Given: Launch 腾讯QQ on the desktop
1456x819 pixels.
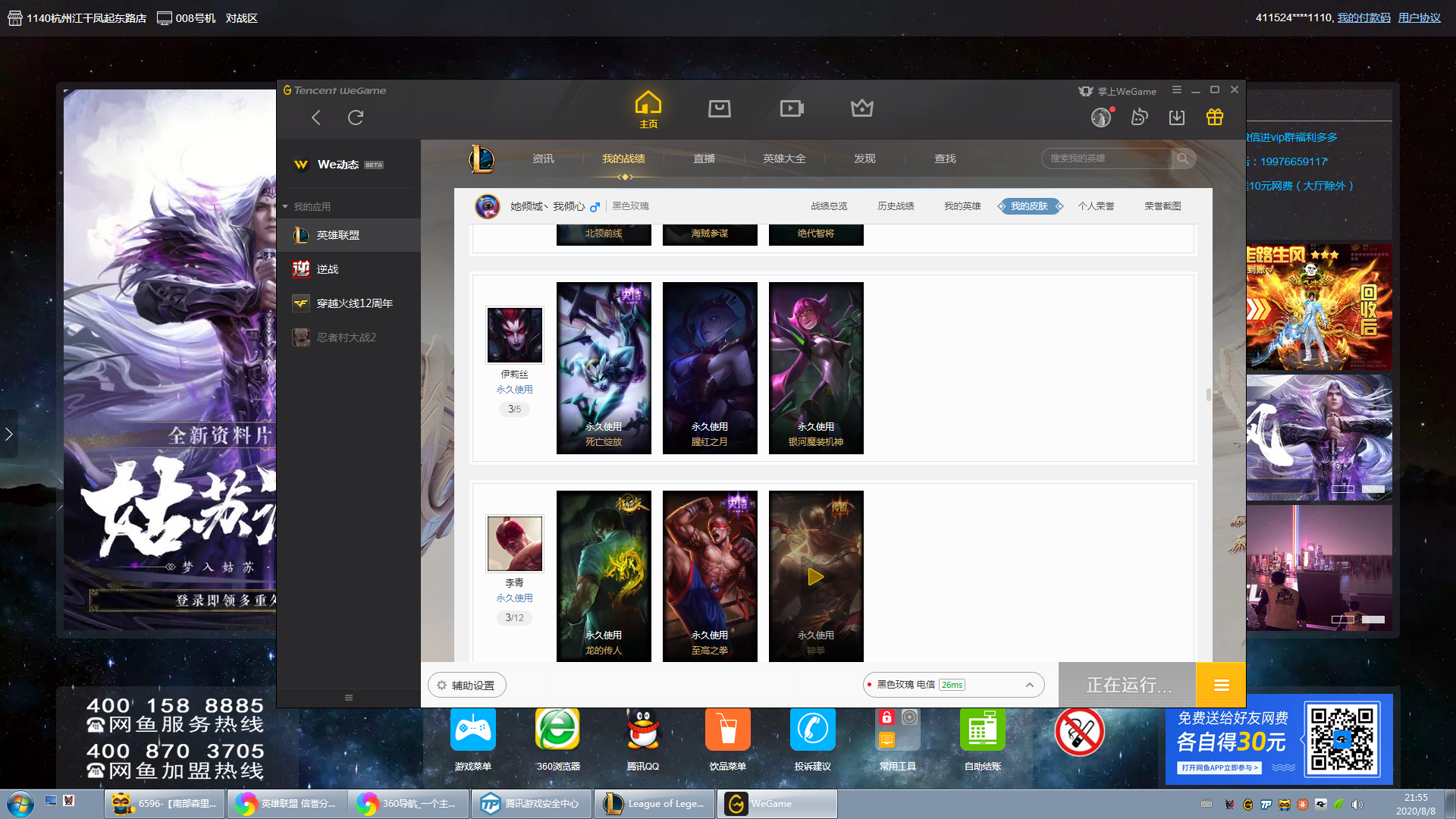Looking at the screenshot, I should coord(643,739).
